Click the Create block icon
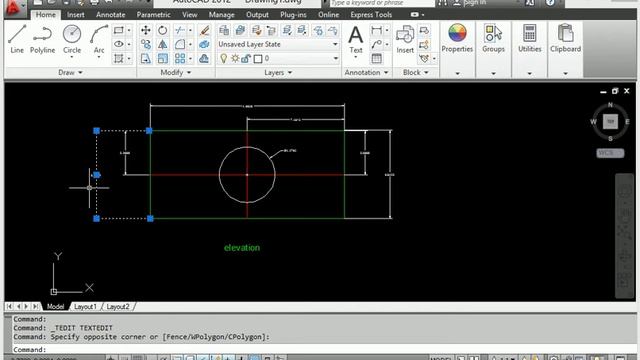 424,30
